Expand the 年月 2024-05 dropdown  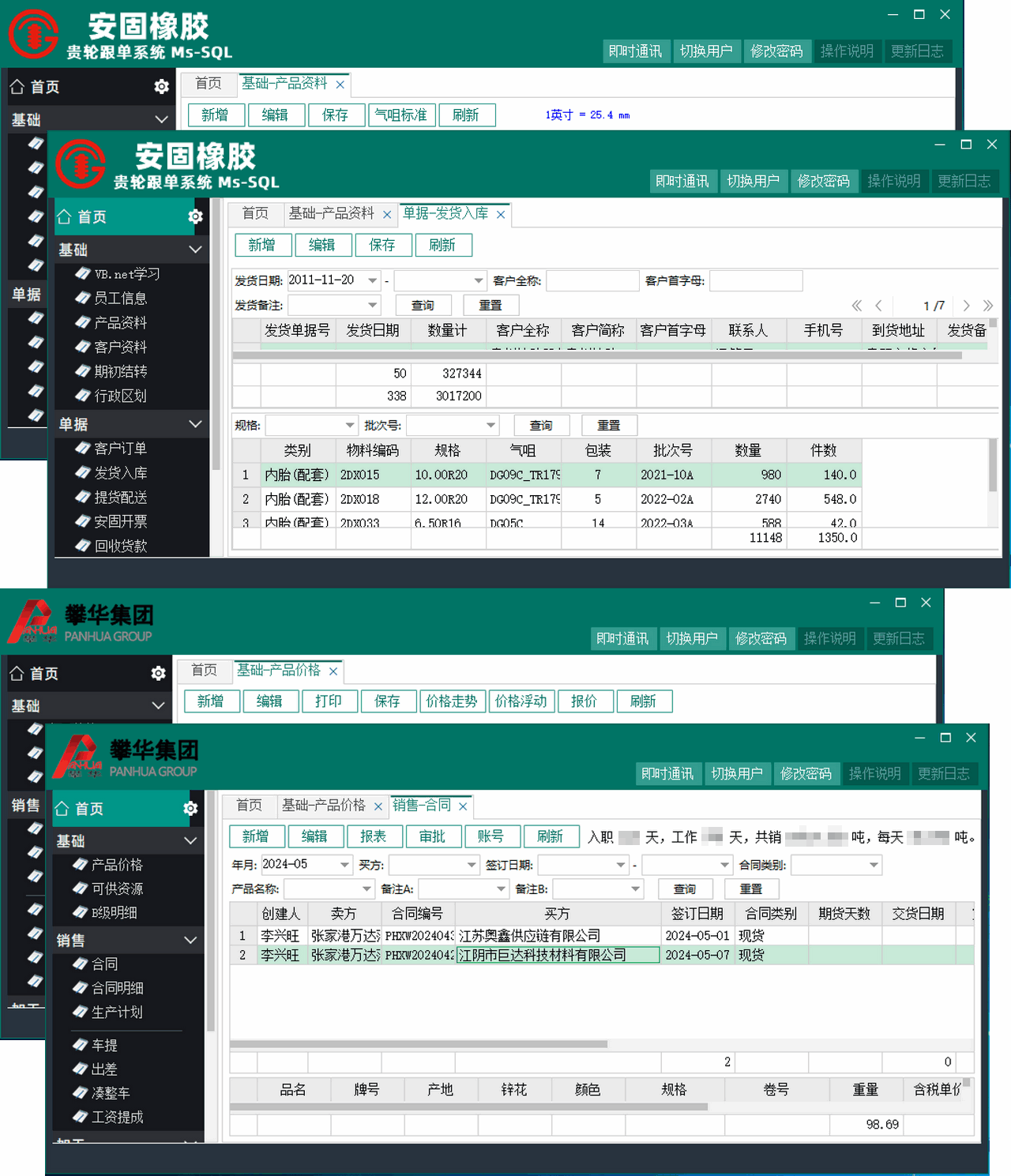[x=344, y=865]
